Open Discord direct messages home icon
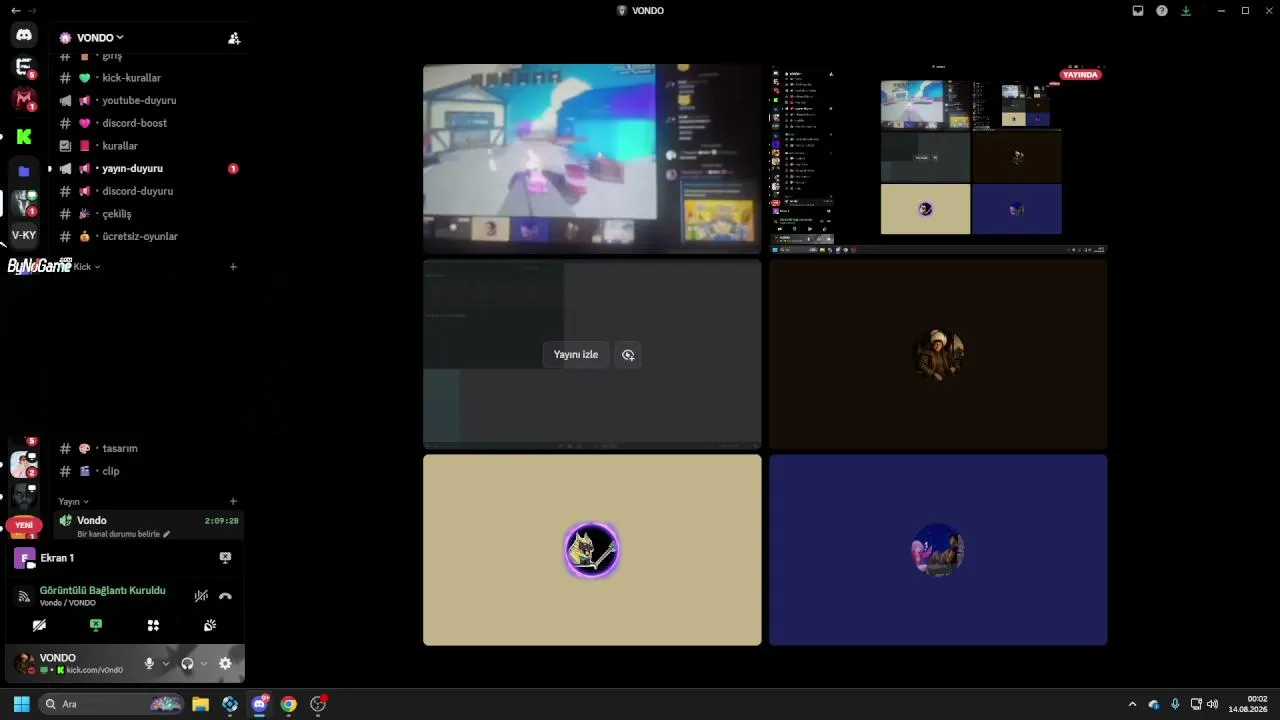The width and height of the screenshot is (1280, 720). click(24, 35)
